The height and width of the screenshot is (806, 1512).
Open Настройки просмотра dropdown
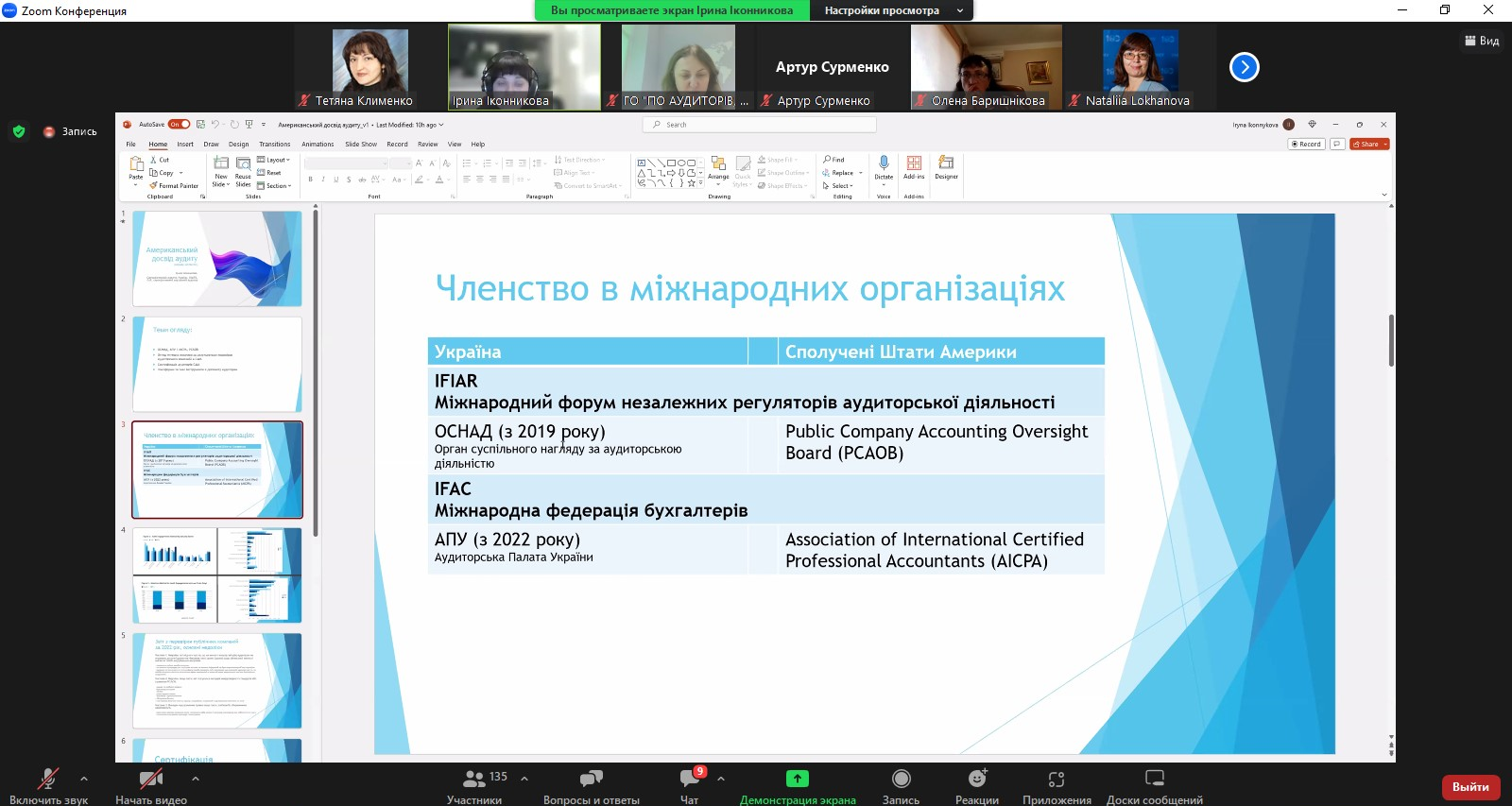892,10
